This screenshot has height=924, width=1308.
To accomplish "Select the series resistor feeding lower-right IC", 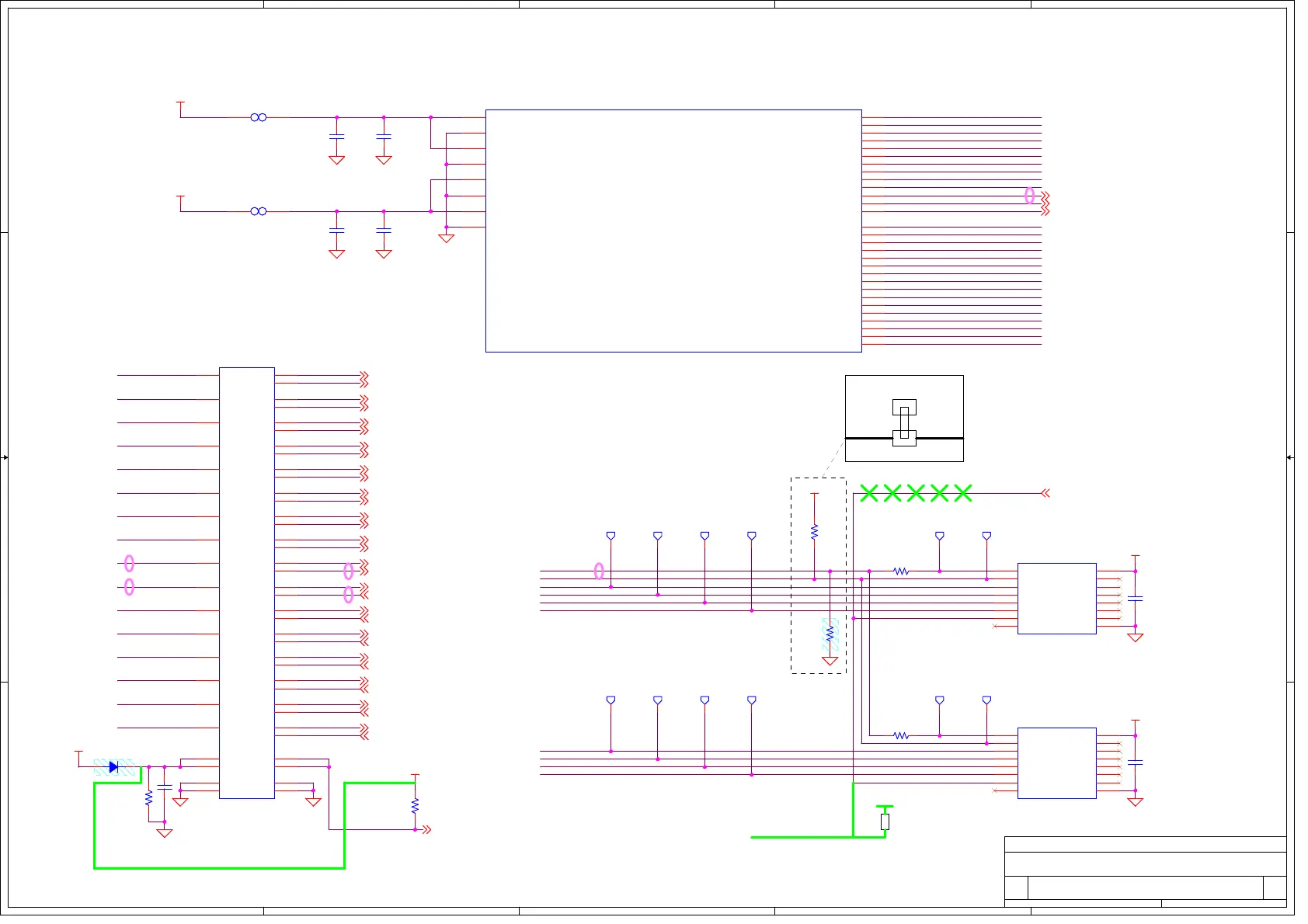I will coord(901,735).
